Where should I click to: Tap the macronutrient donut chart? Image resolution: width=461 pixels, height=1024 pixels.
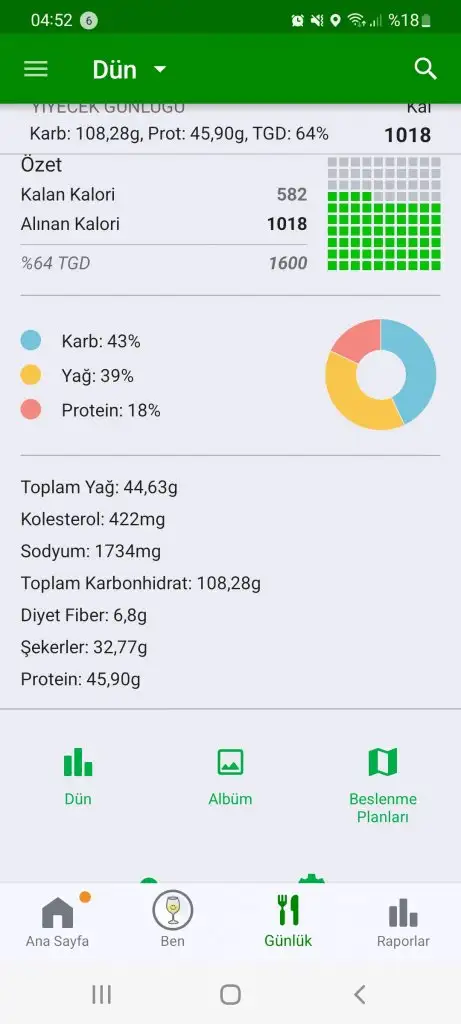click(381, 374)
